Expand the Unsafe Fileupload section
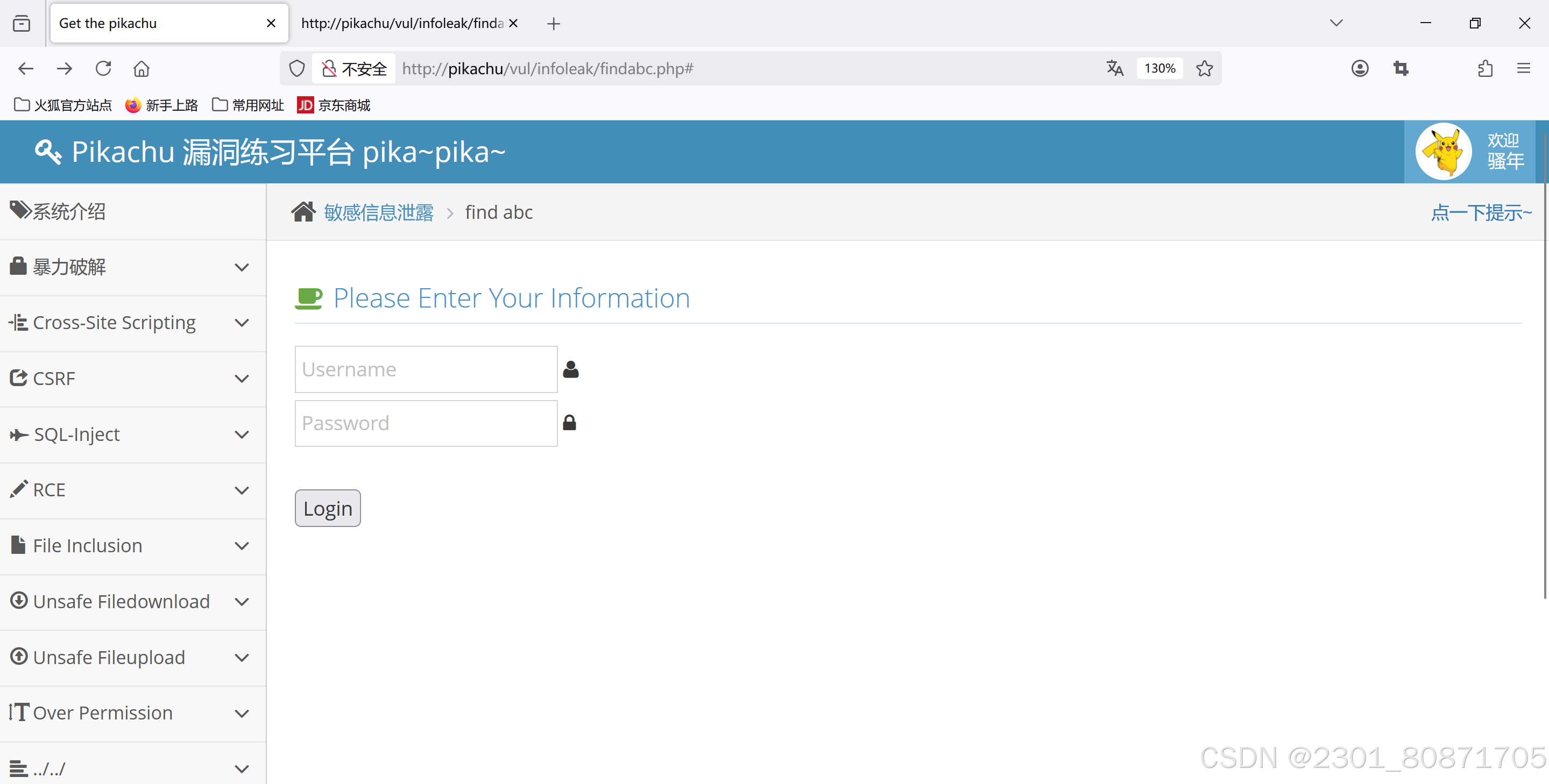 tap(132, 657)
